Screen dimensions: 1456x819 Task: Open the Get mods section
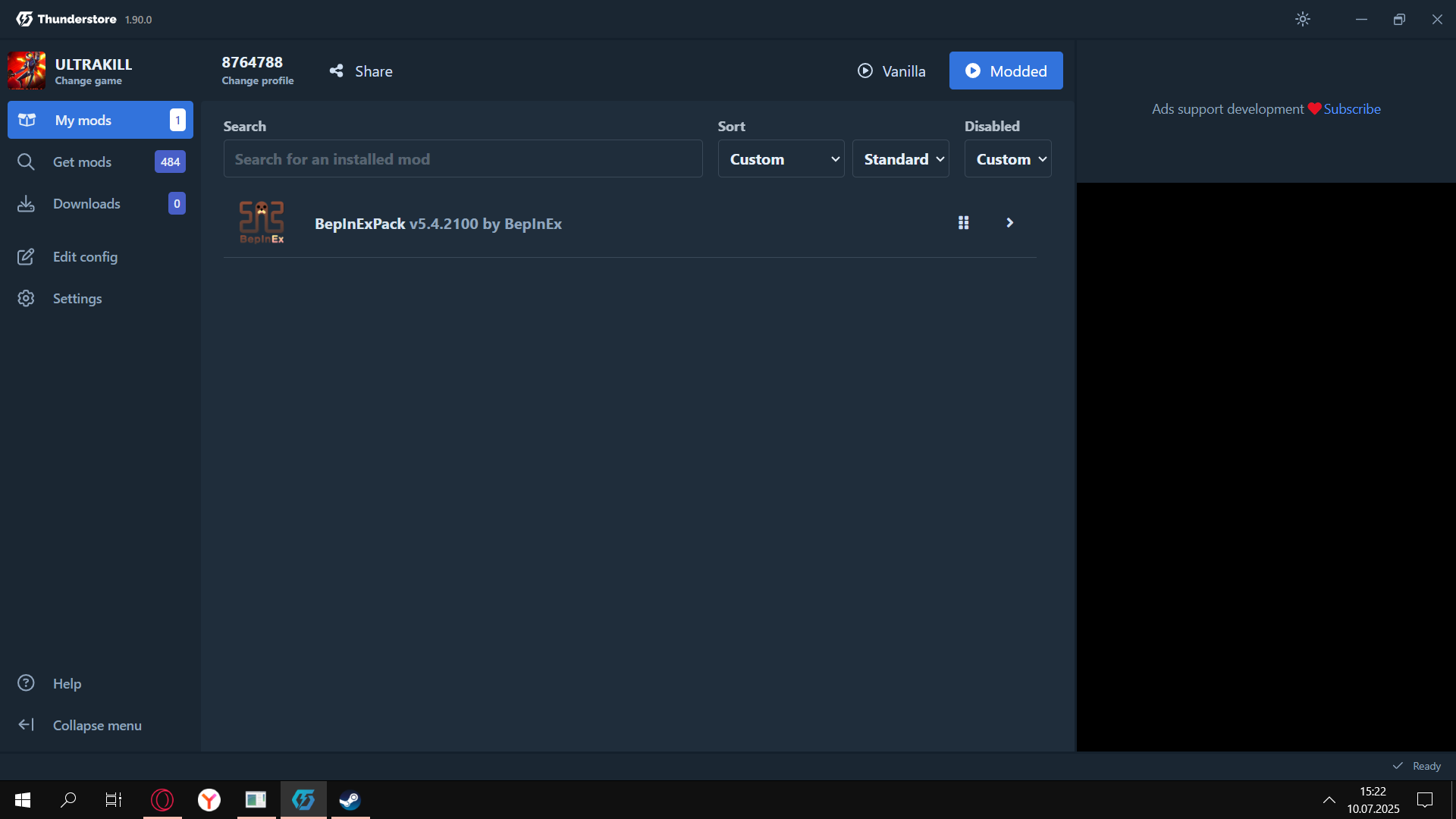click(x=100, y=162)
